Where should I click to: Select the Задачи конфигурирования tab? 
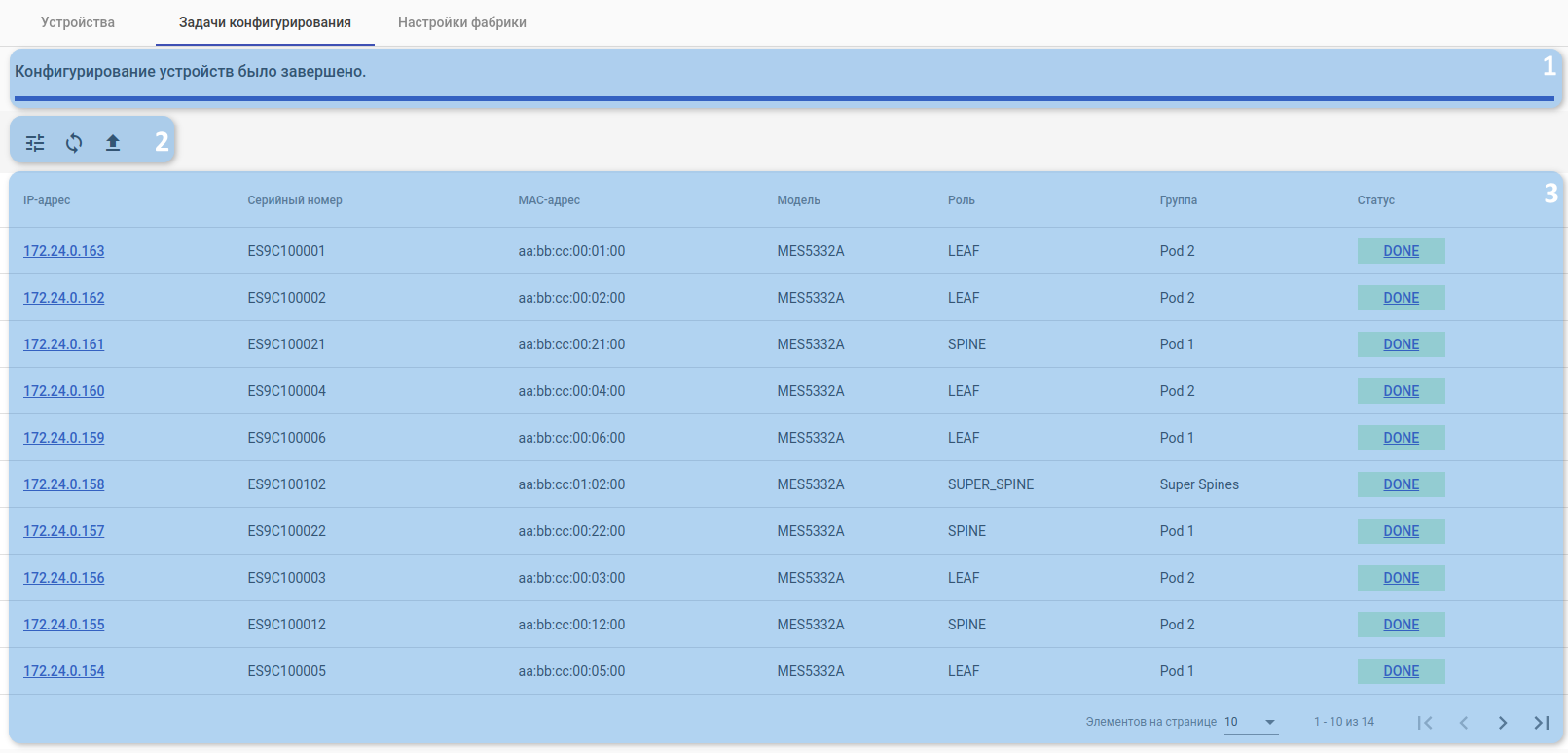[x=265, y=22]
